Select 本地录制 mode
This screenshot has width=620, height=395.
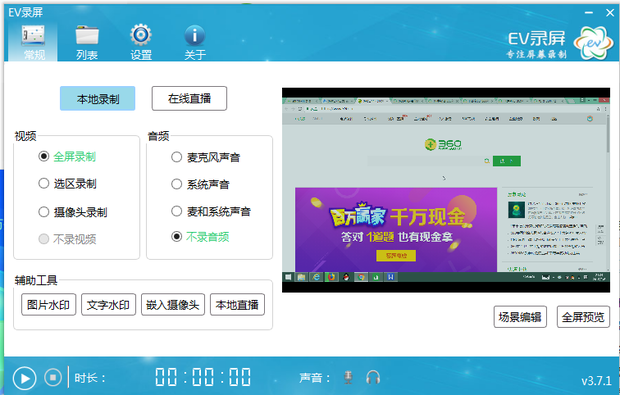[98, 98]
